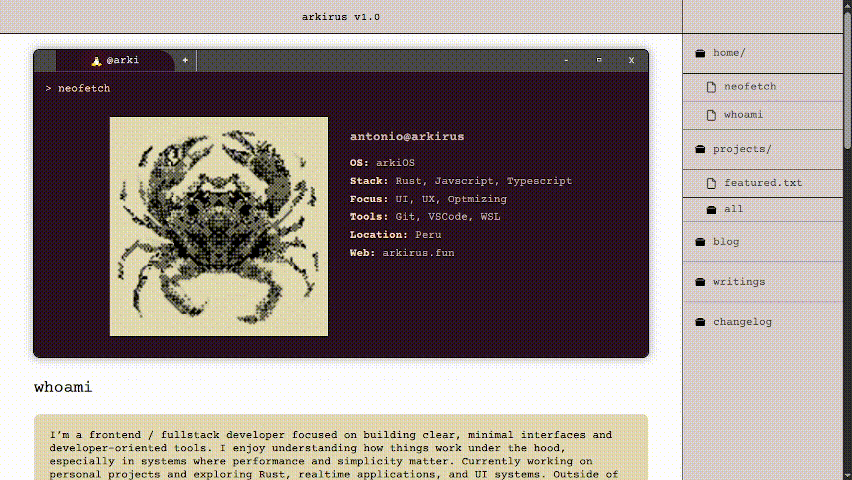Select the @arki terminal tab
The image size is (852, 480).
122,61
